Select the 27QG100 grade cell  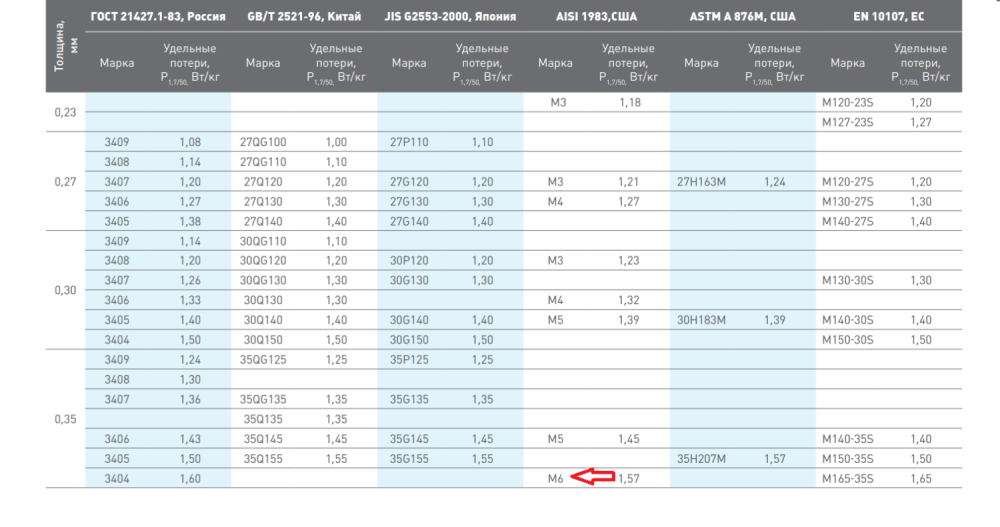[x=263, y=142]
